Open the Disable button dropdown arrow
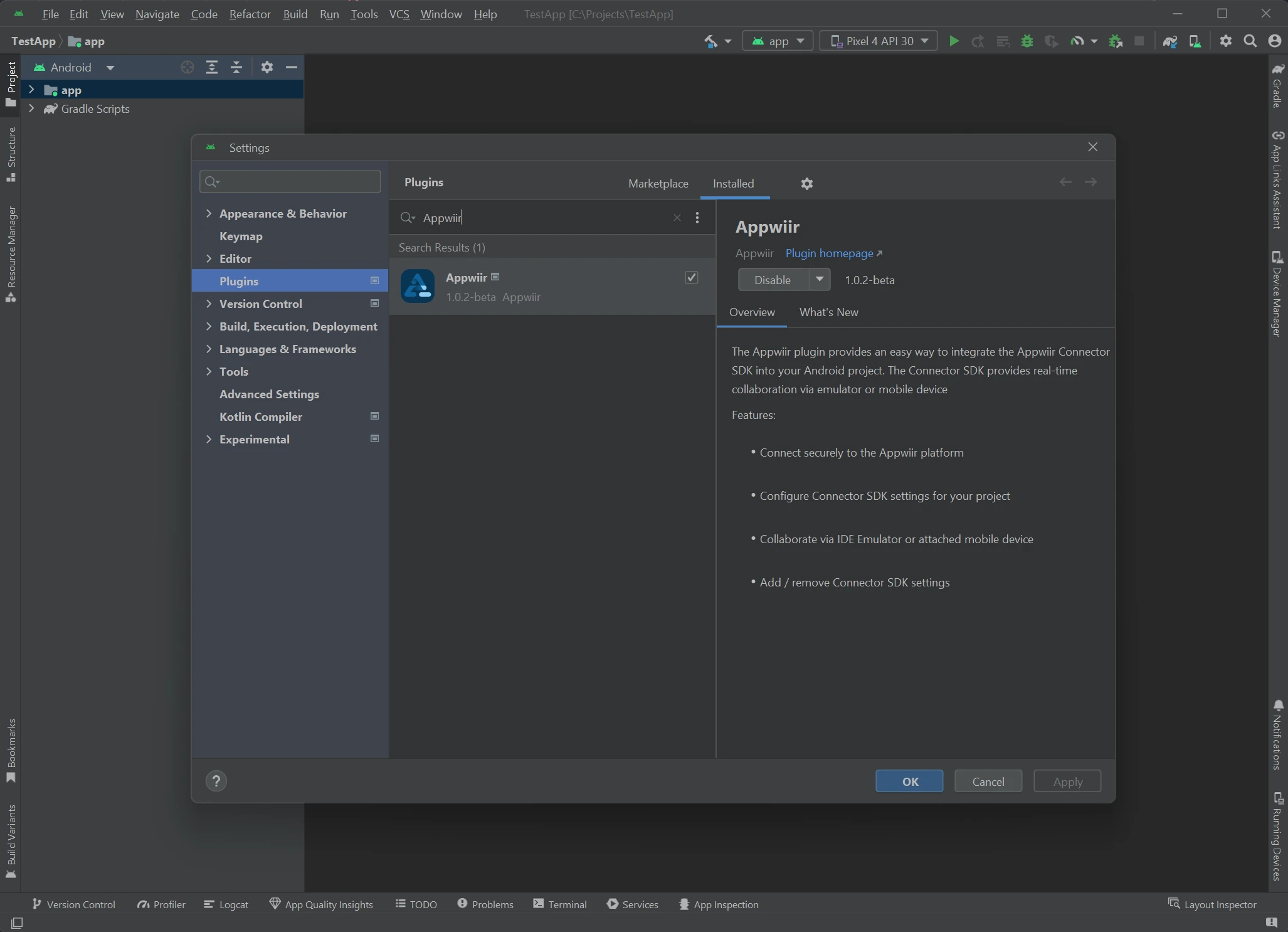 click(x=819, y=280)
